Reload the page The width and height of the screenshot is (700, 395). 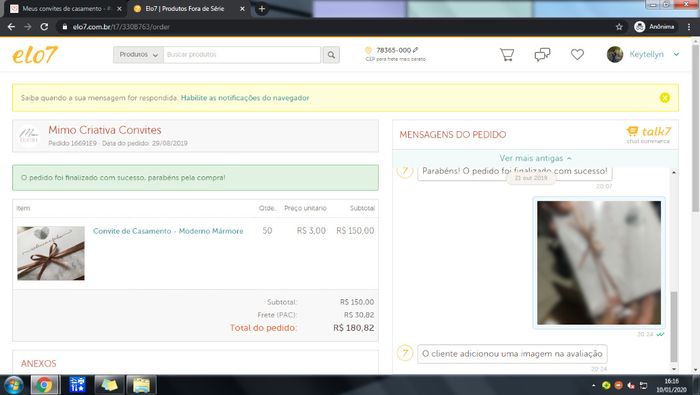coord(44,27)
